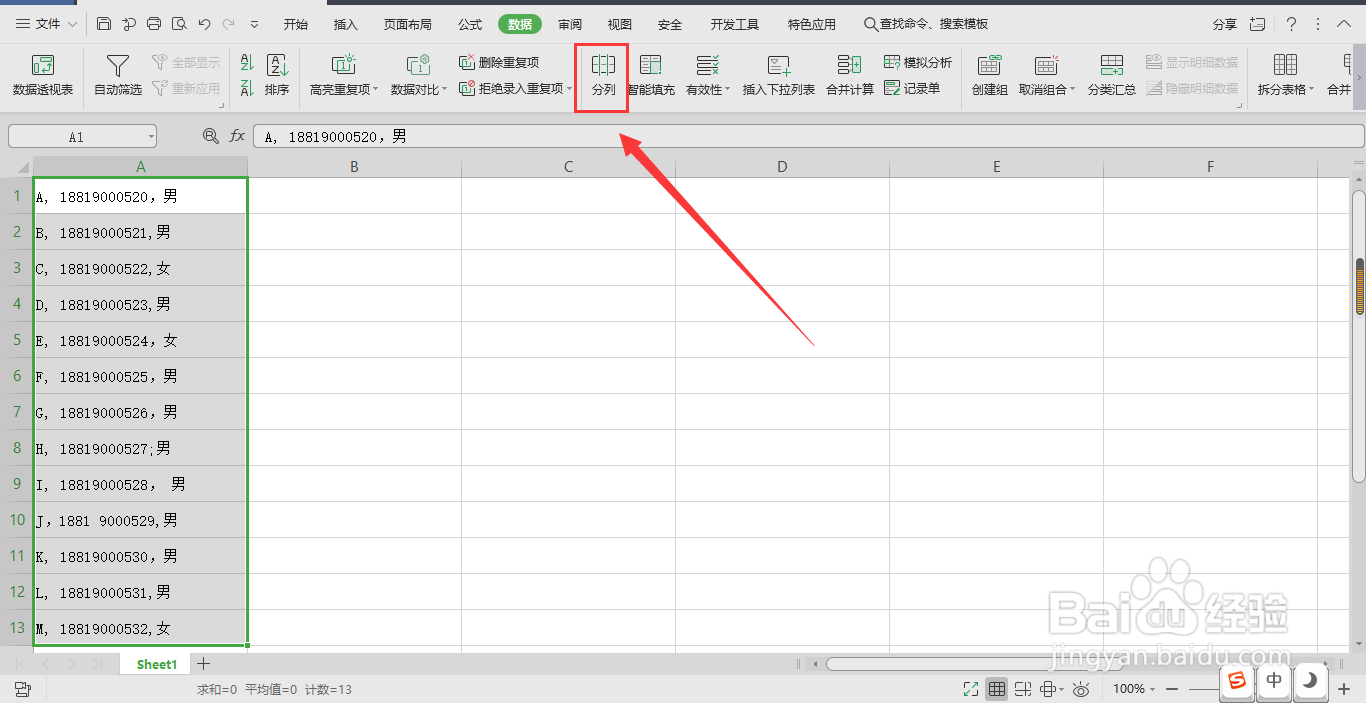Add a new sheet with plus button

[203, 663]
